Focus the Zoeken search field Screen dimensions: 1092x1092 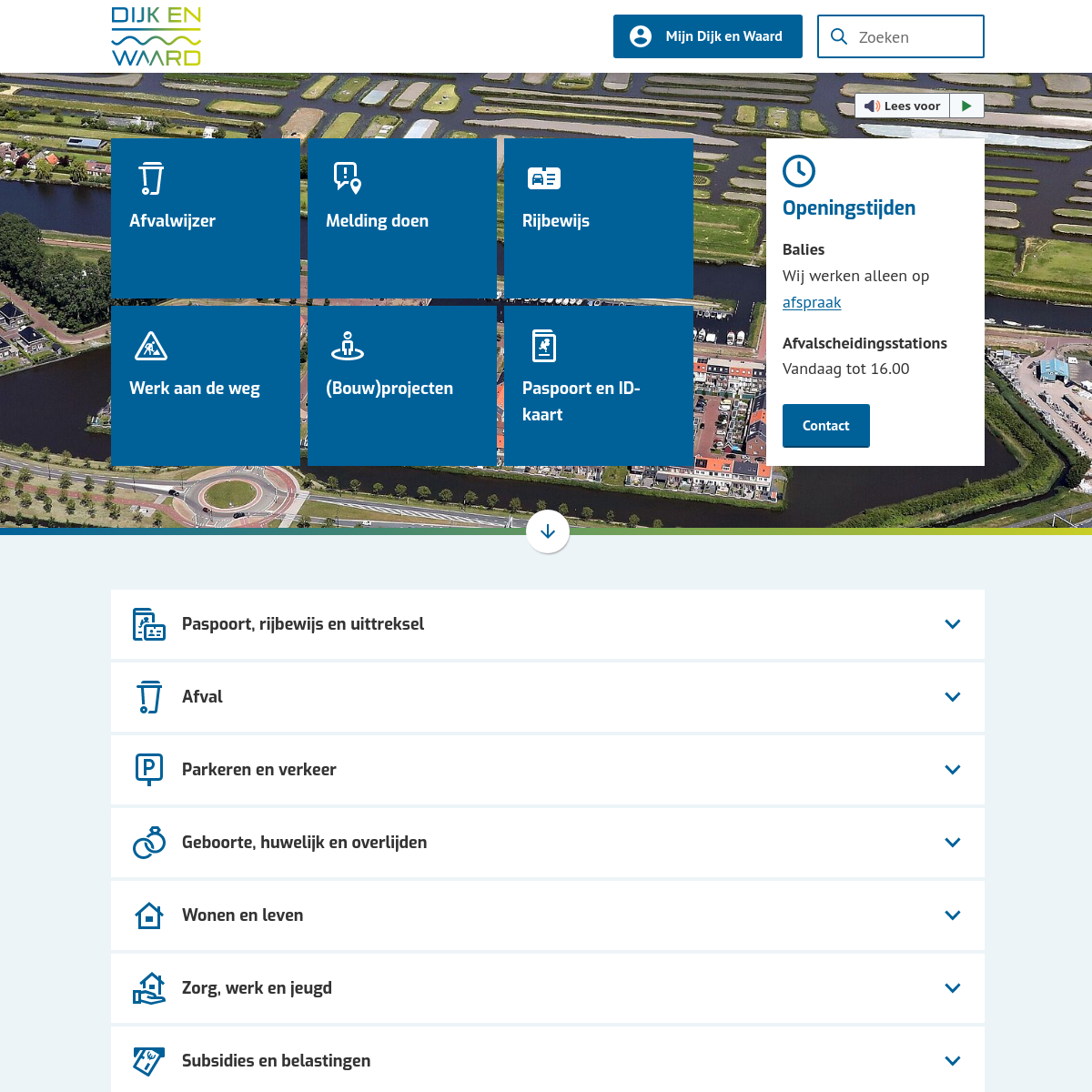tap(901, 36)
